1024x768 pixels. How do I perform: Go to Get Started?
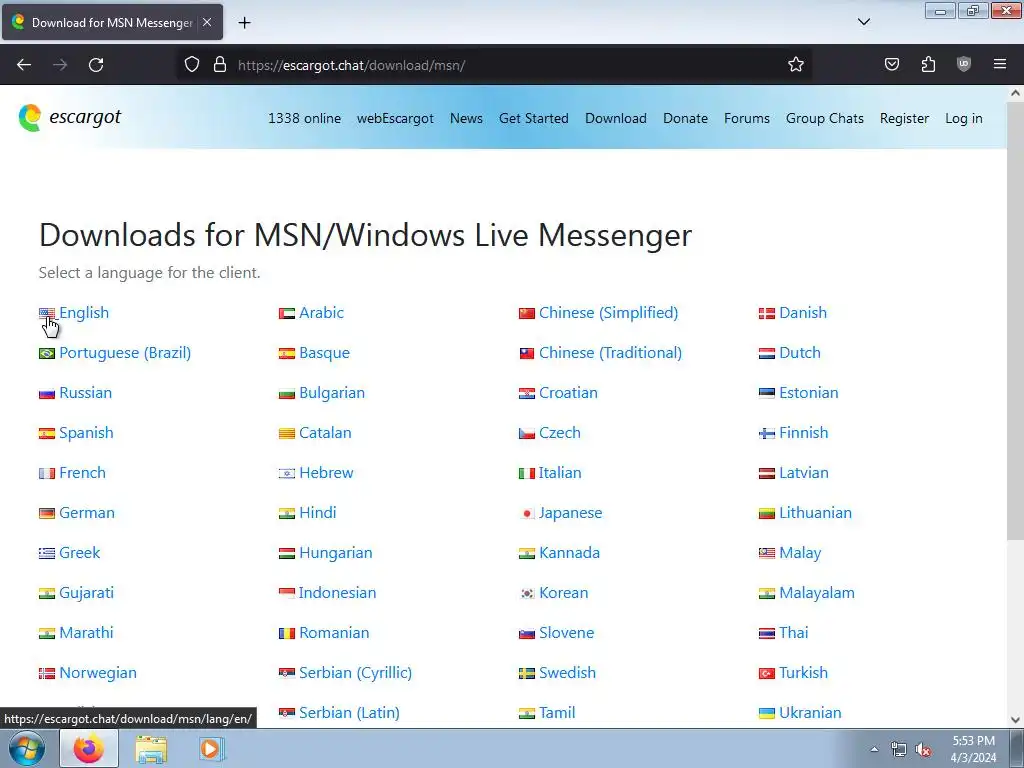(x=534, y=118)
